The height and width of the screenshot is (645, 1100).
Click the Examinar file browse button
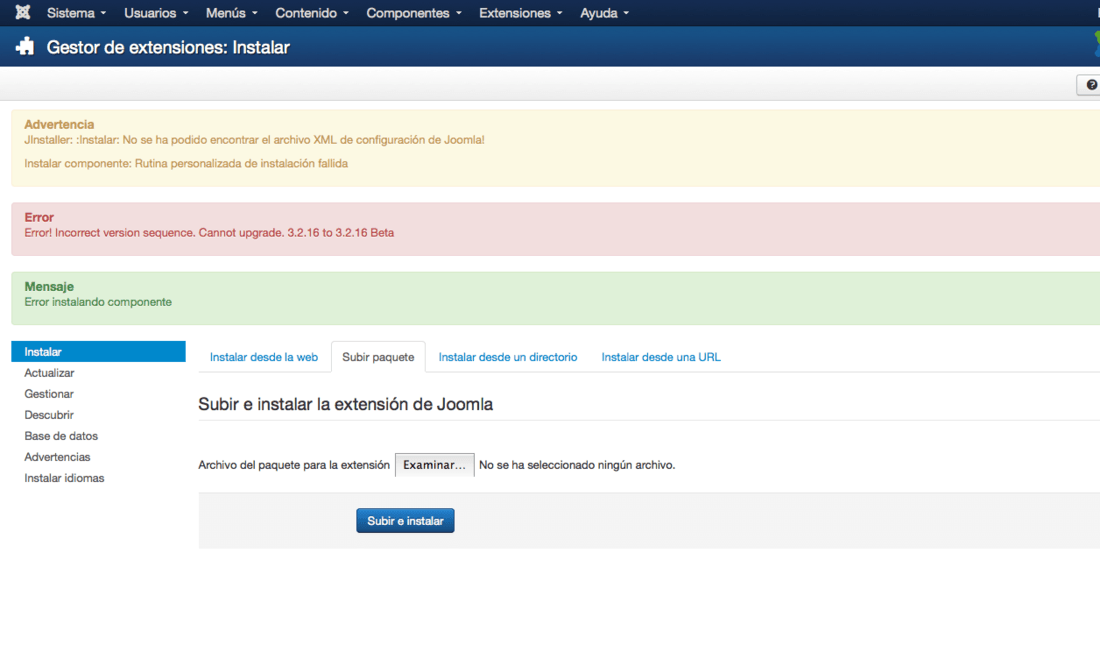434,465
